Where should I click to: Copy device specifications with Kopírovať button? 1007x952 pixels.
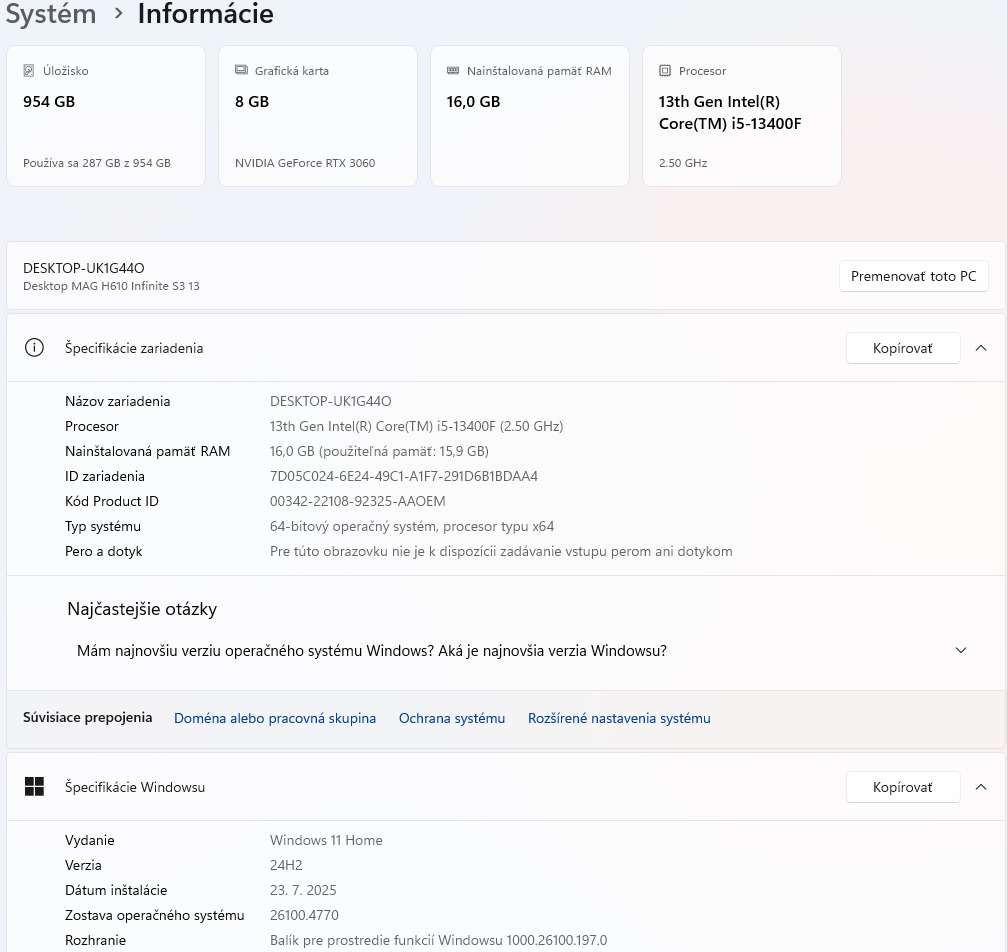pyautogui.click(x=902, y=348)
